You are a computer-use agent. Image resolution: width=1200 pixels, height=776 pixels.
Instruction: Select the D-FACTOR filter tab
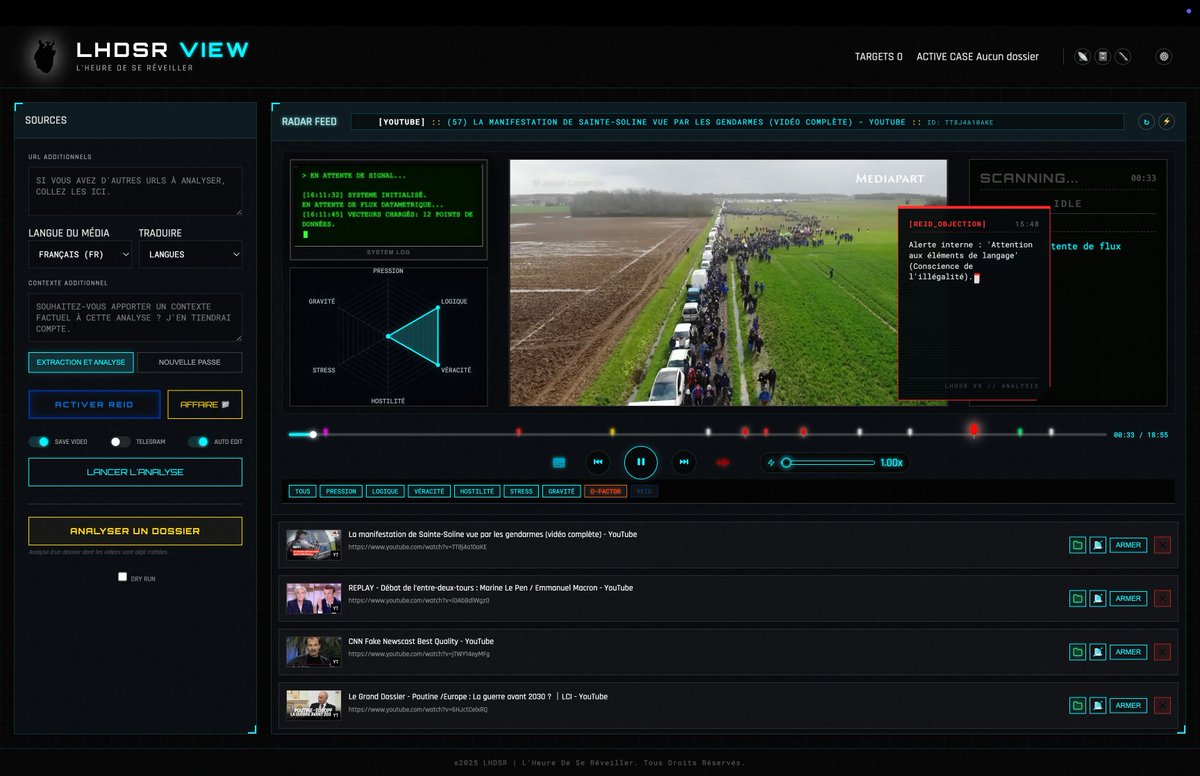[x=605, y=491]
